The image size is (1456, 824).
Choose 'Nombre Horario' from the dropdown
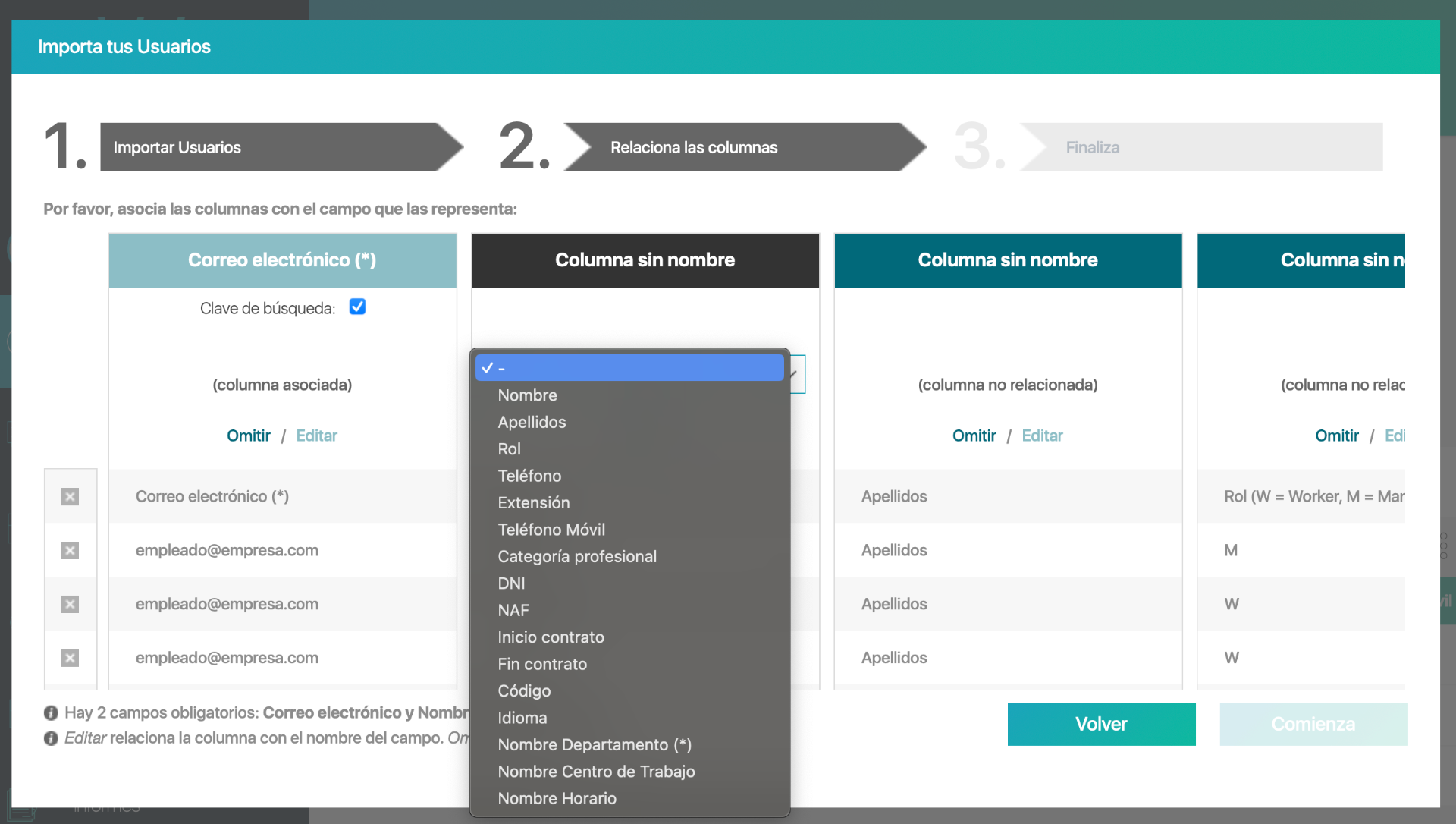point(629,799)
